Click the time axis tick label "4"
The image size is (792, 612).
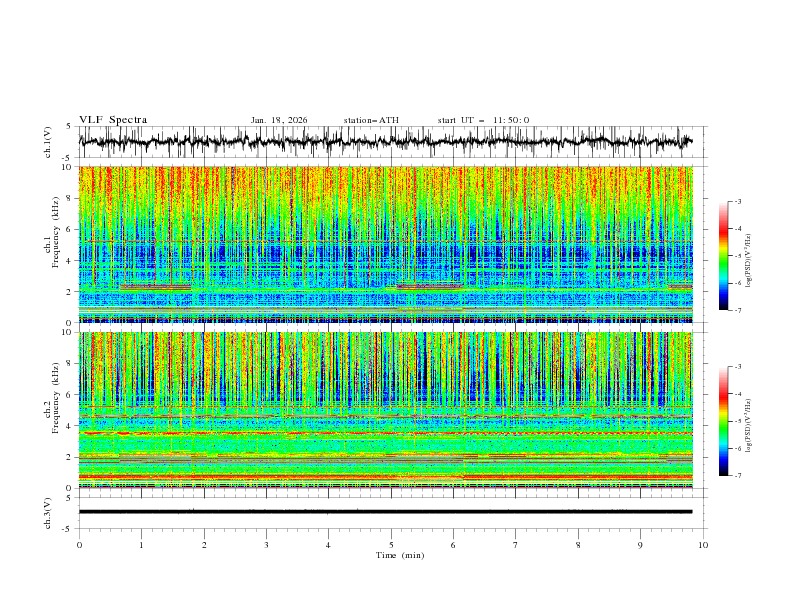pos(328,545)
